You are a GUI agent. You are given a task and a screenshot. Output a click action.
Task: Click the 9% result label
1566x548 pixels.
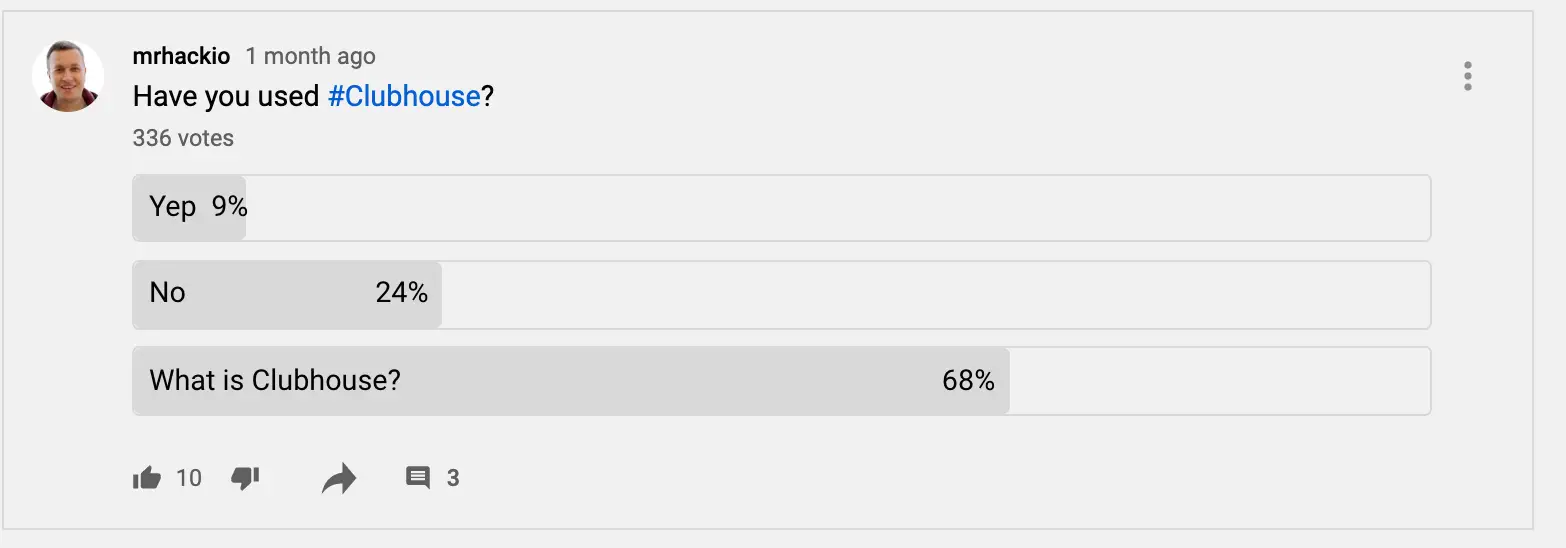pyautogui.click(x=230, y=207)
